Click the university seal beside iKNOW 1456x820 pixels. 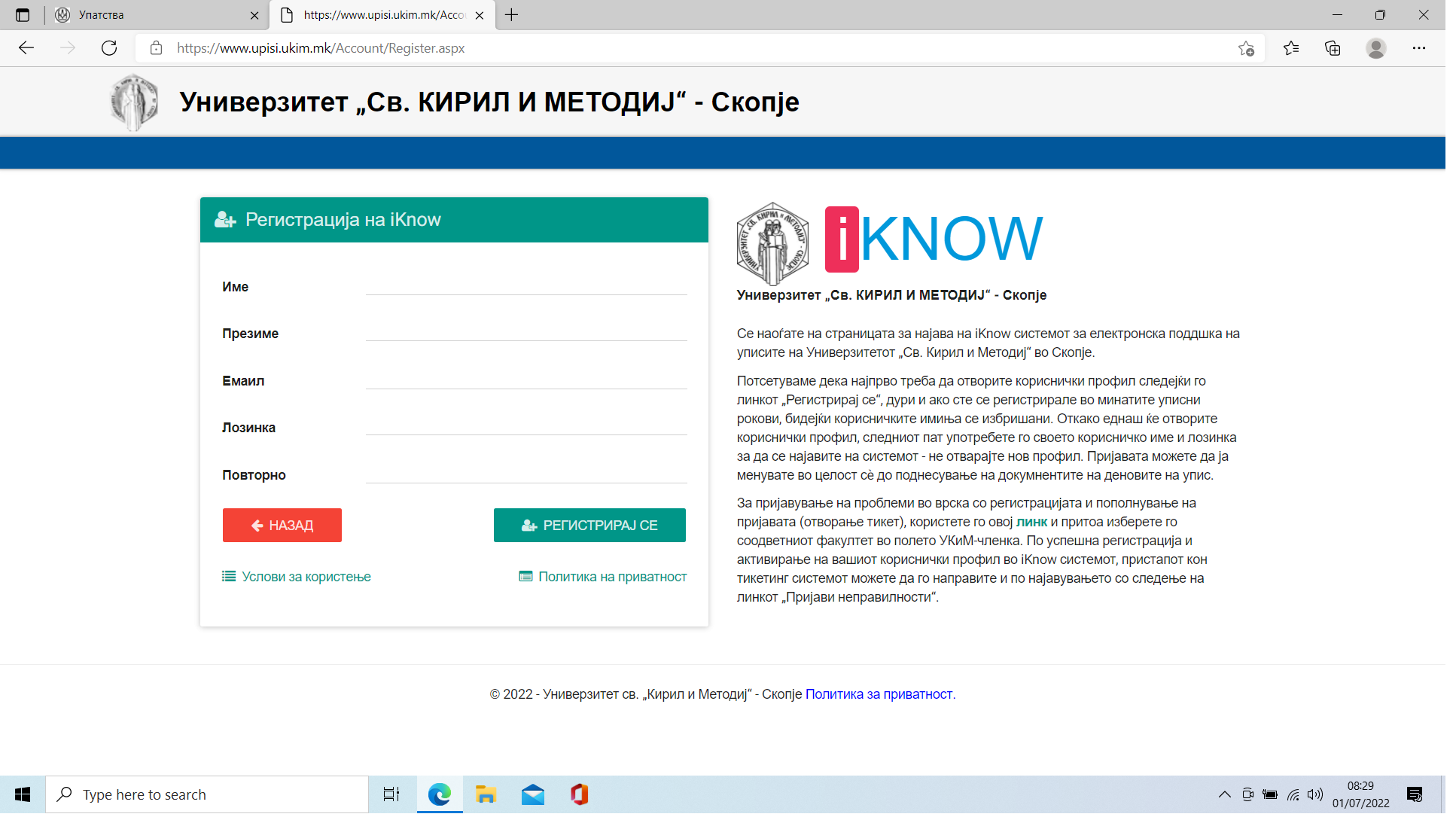(772, 242)
